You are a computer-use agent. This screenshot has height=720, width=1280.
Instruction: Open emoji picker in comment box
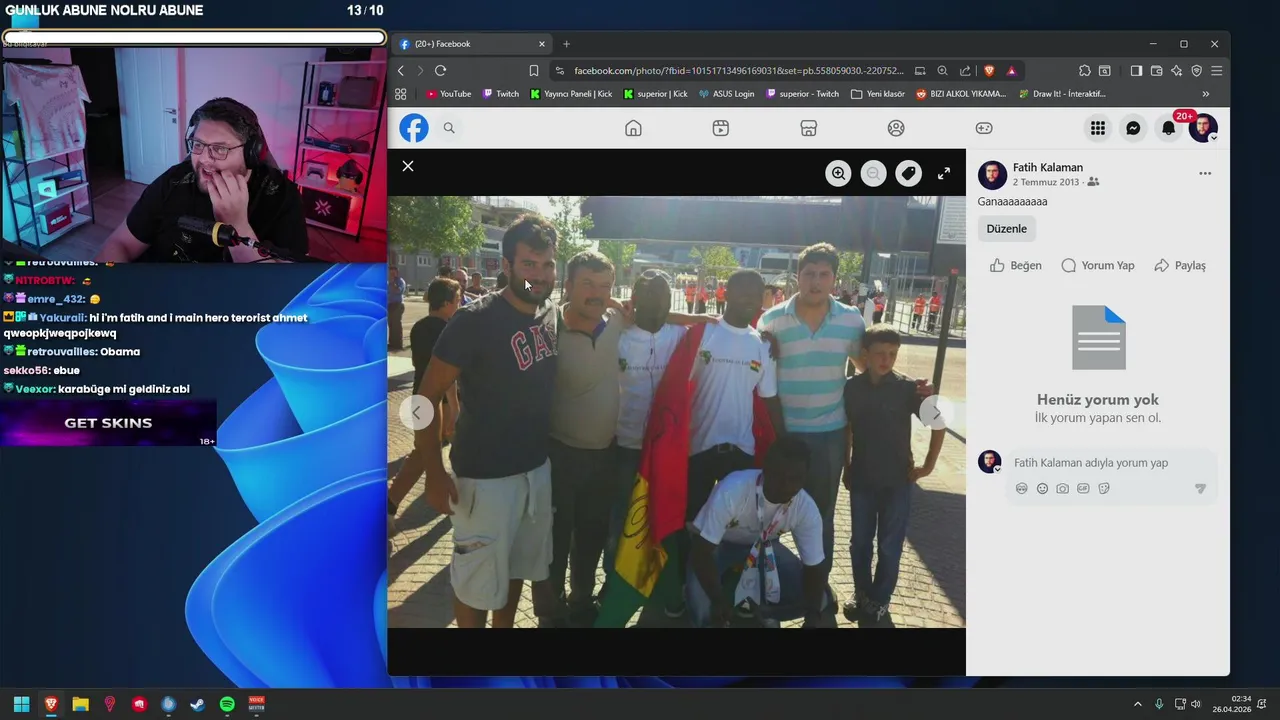click(1042, 488)
